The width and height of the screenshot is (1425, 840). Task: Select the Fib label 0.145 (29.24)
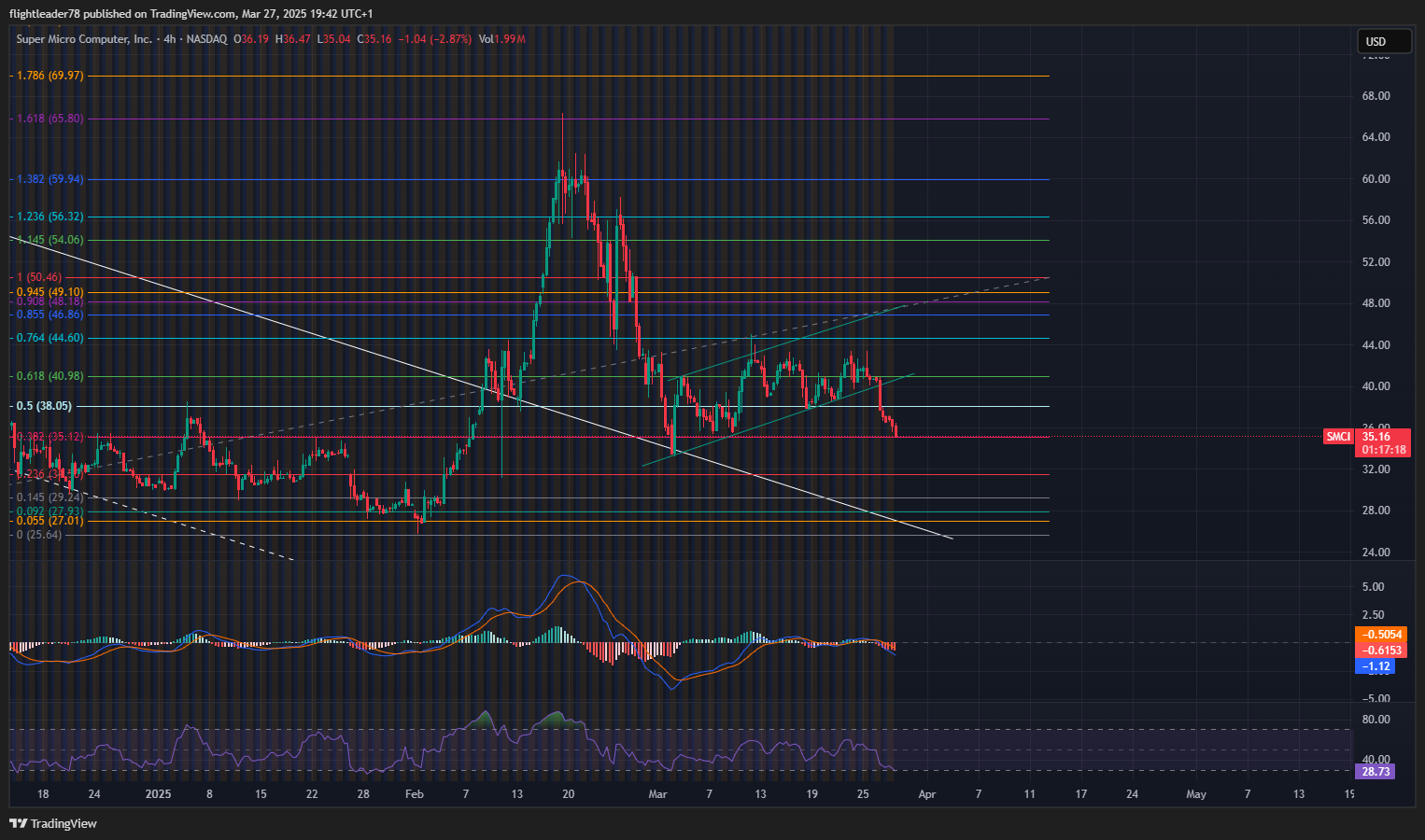pyautogui.click(x=50, y=497)
